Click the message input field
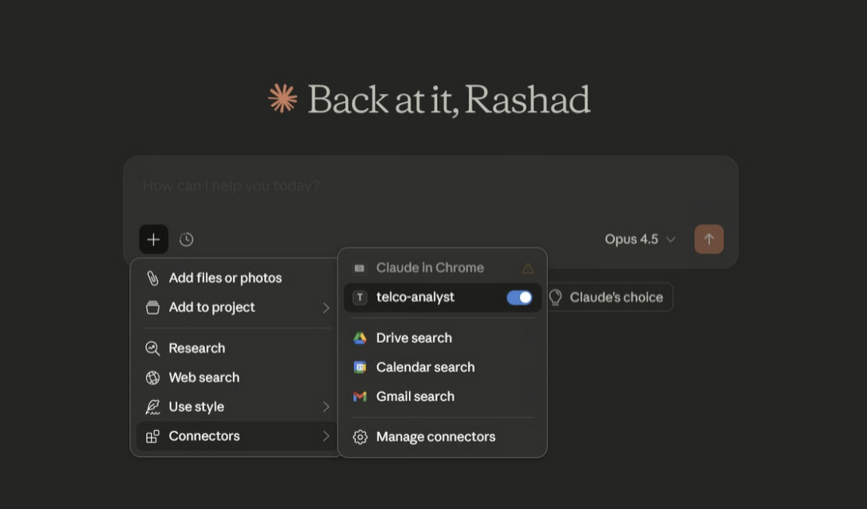Viewport: 867px width, 509px height. point(430,186)
